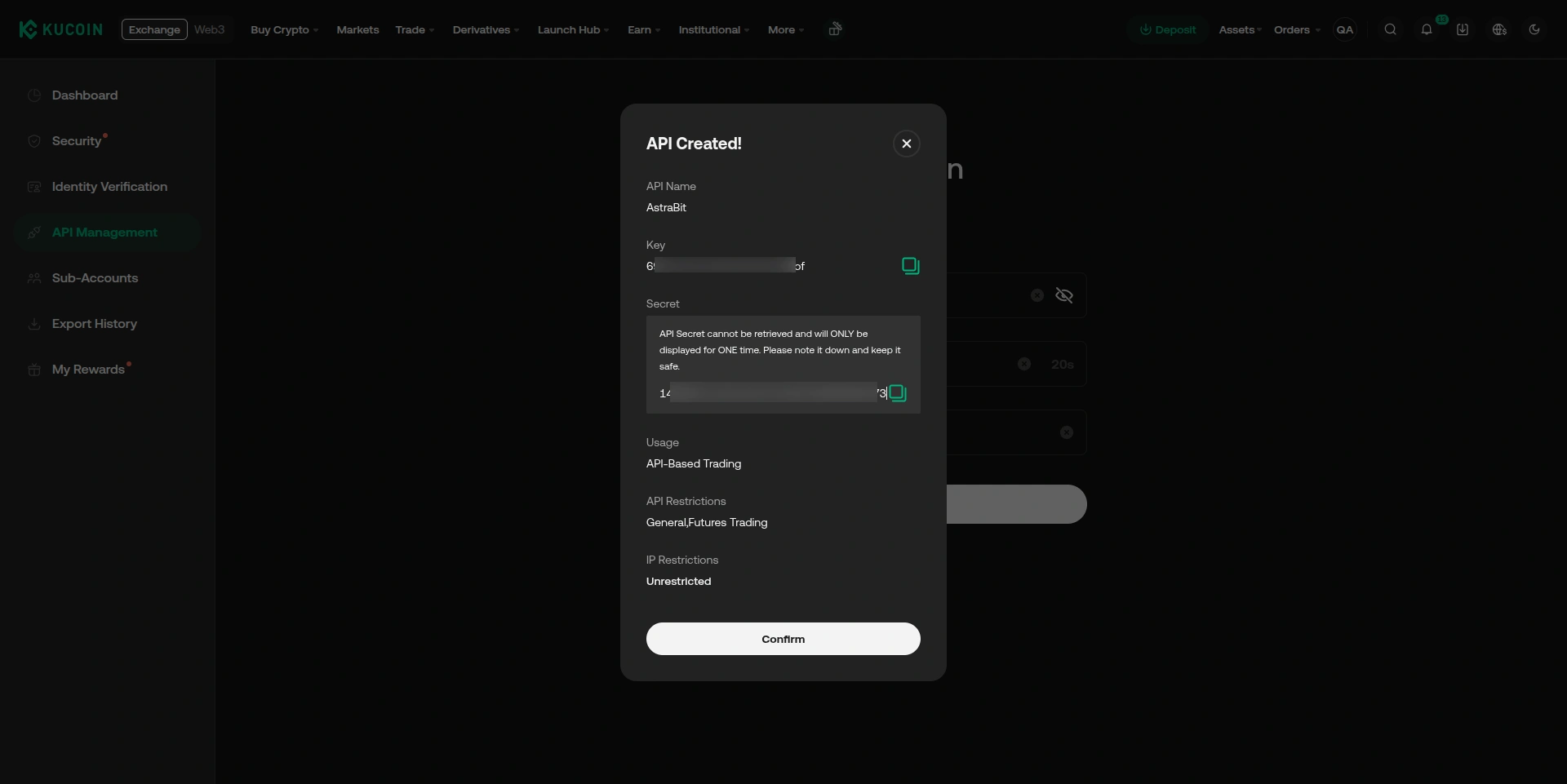The width and height of the screenshot is (1567, 784).
Task: Clear the field with 20s countdown
Action: pos(1024,364)
